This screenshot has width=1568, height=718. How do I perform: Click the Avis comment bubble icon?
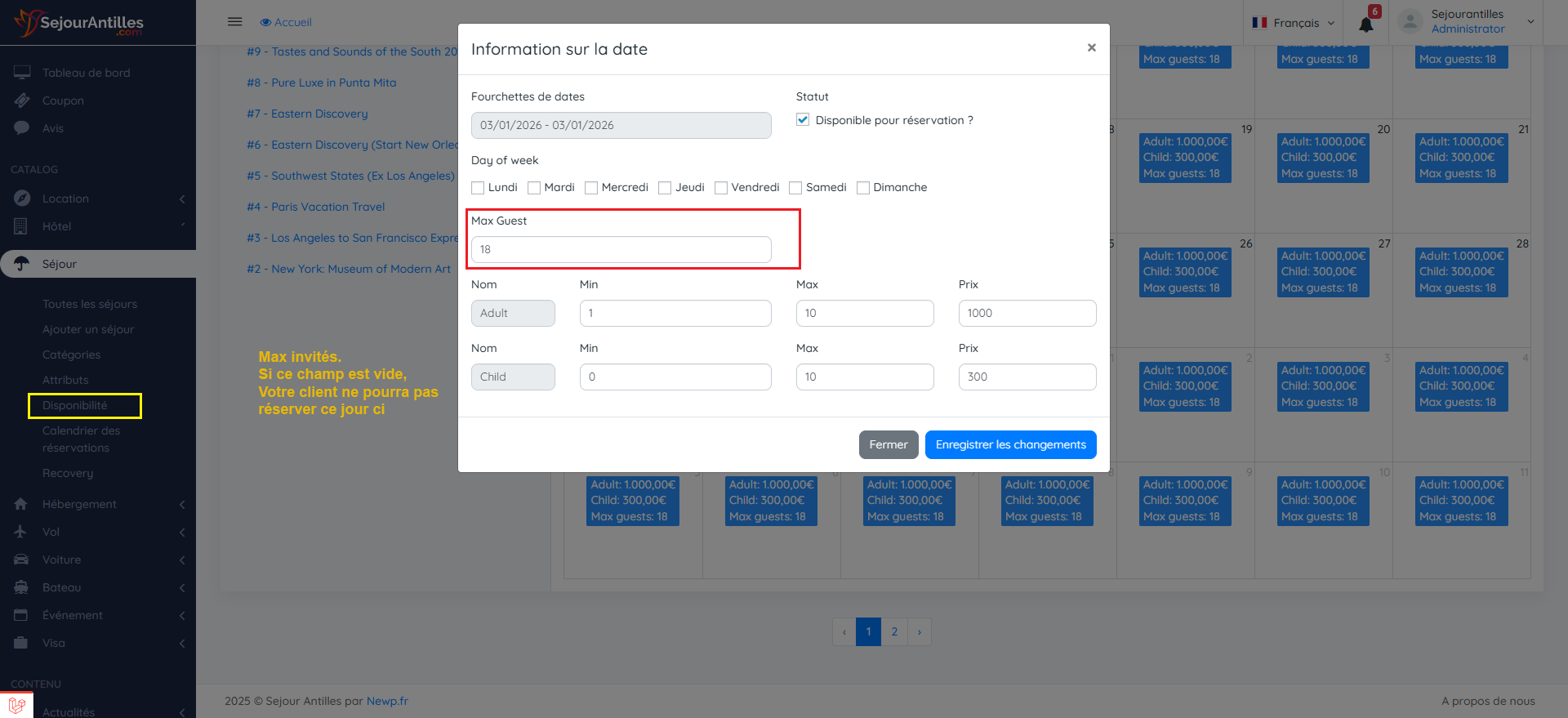[22, 128]
